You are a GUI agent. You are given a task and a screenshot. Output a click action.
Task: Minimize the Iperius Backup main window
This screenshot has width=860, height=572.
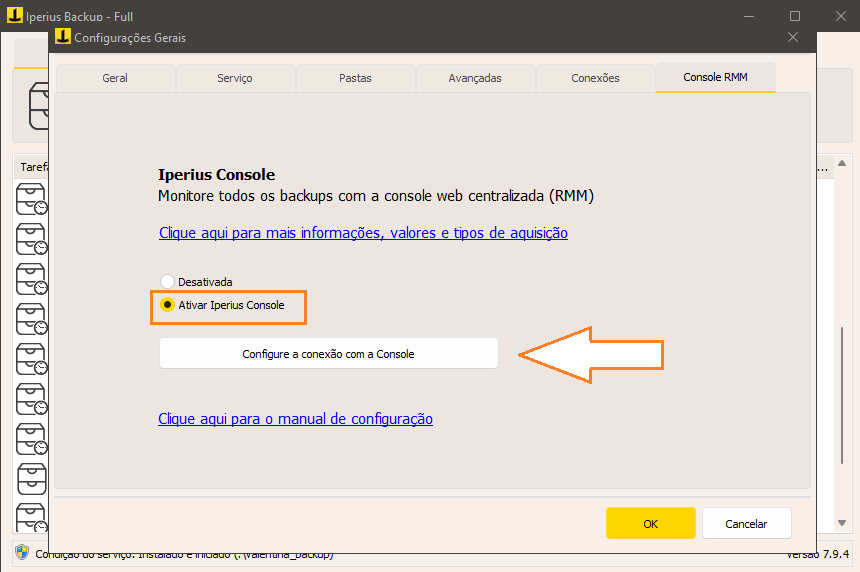pyautogui.click(x=749, y=16)
